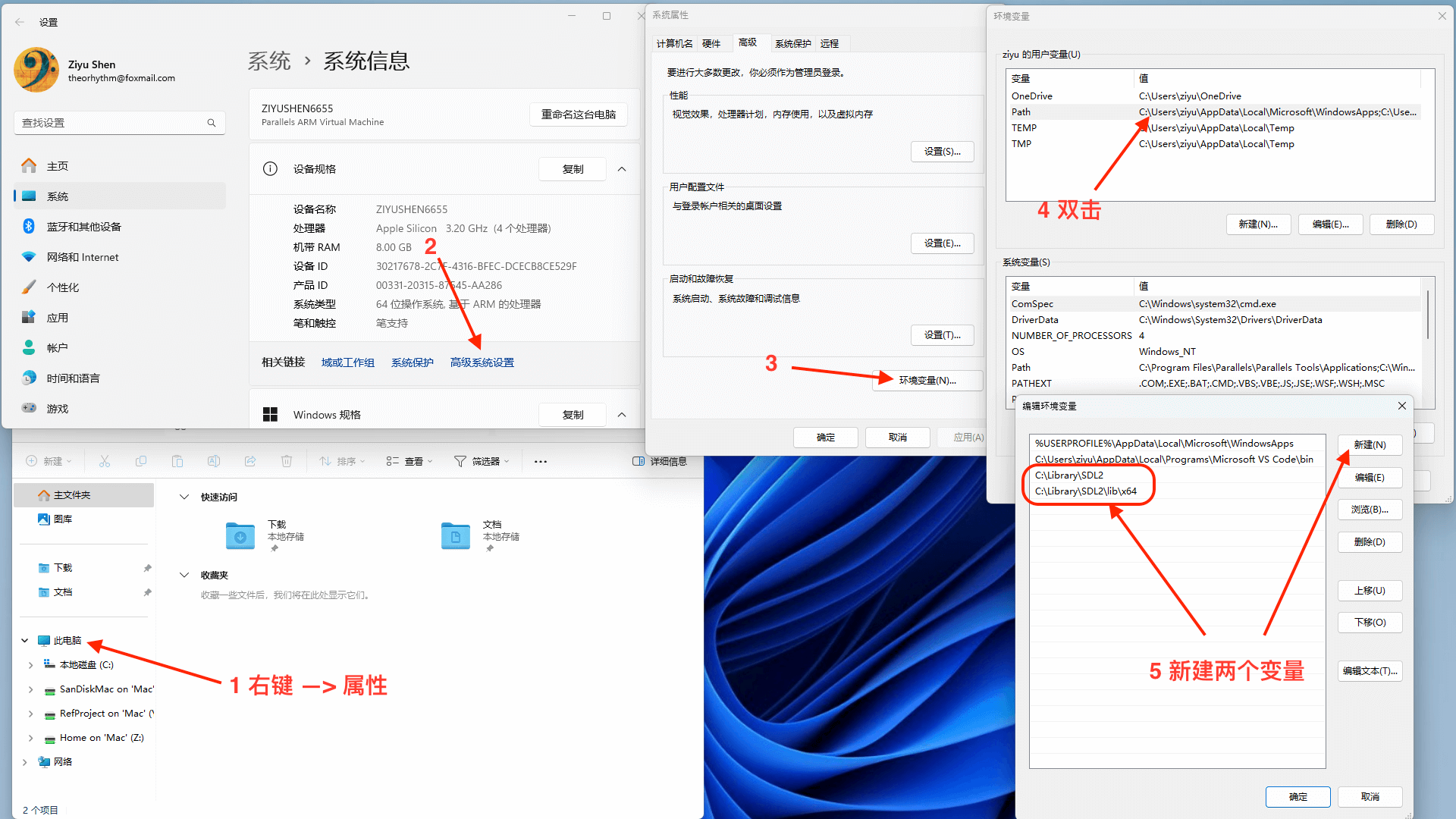Image resolution: width=1456 pixels, height=819 pixels.
Task: Toggle the details pane button
Action: (x=660, y=461)
